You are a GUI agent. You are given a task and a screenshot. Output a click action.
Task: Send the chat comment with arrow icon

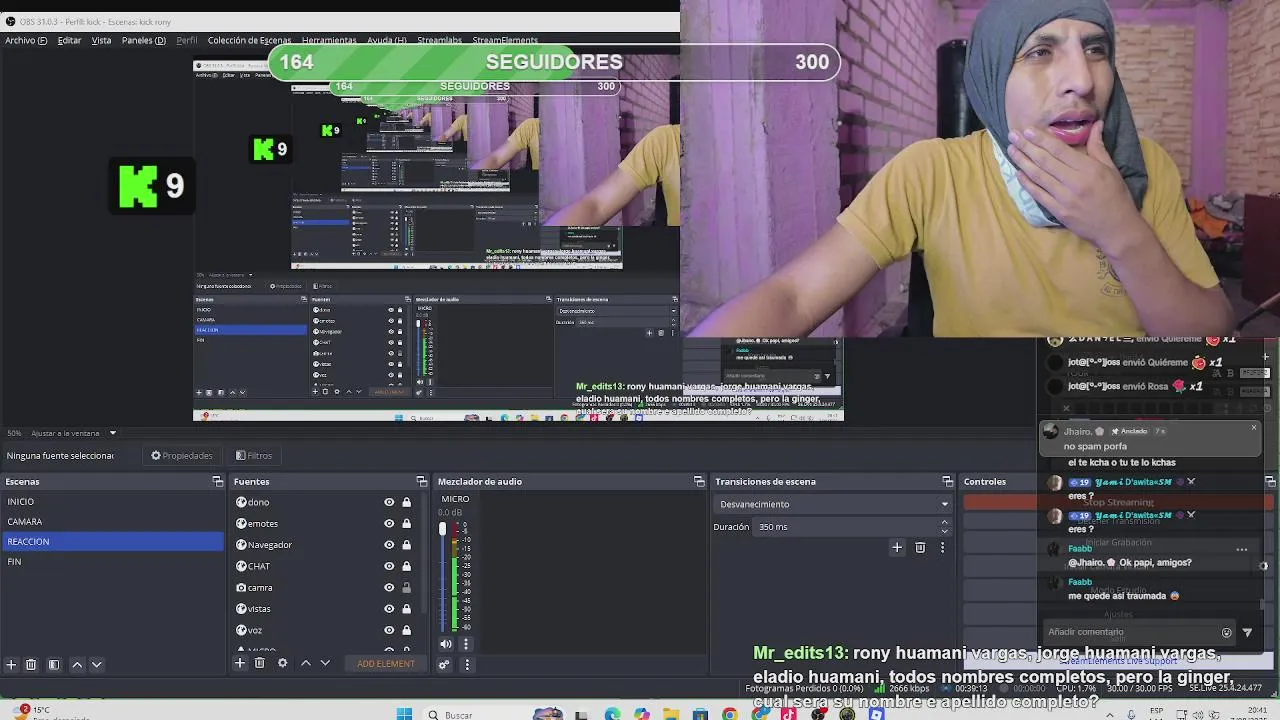pos(1247,632)
